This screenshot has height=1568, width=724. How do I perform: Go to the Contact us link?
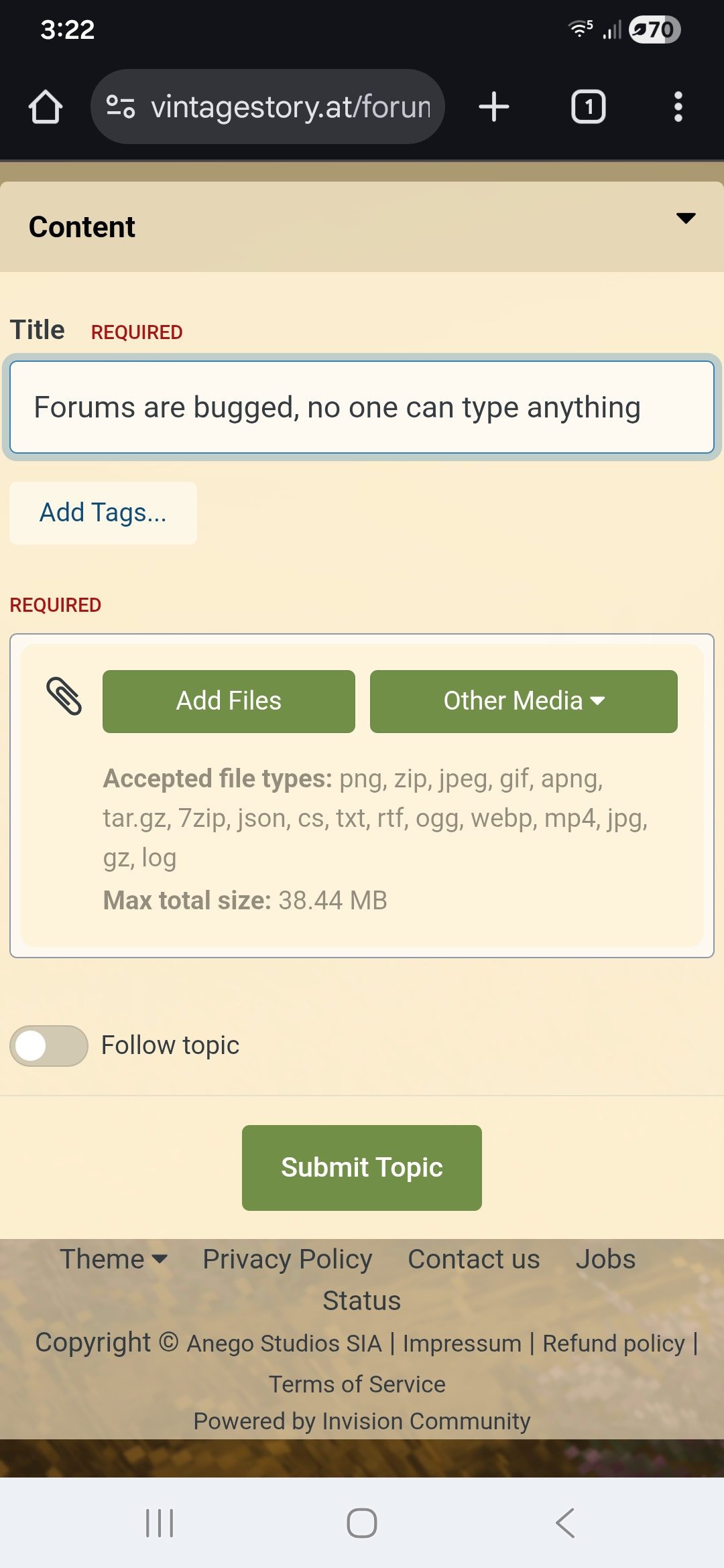pos(474,1259)
